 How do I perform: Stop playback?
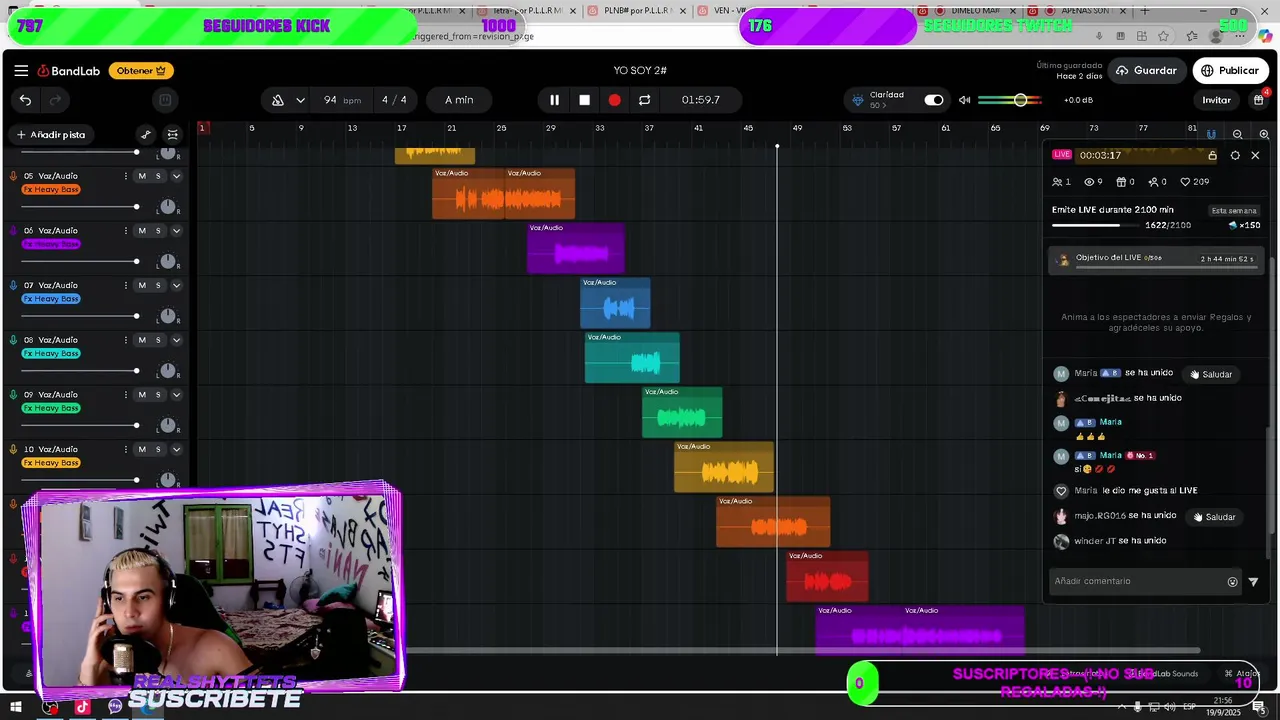(584, 100)
